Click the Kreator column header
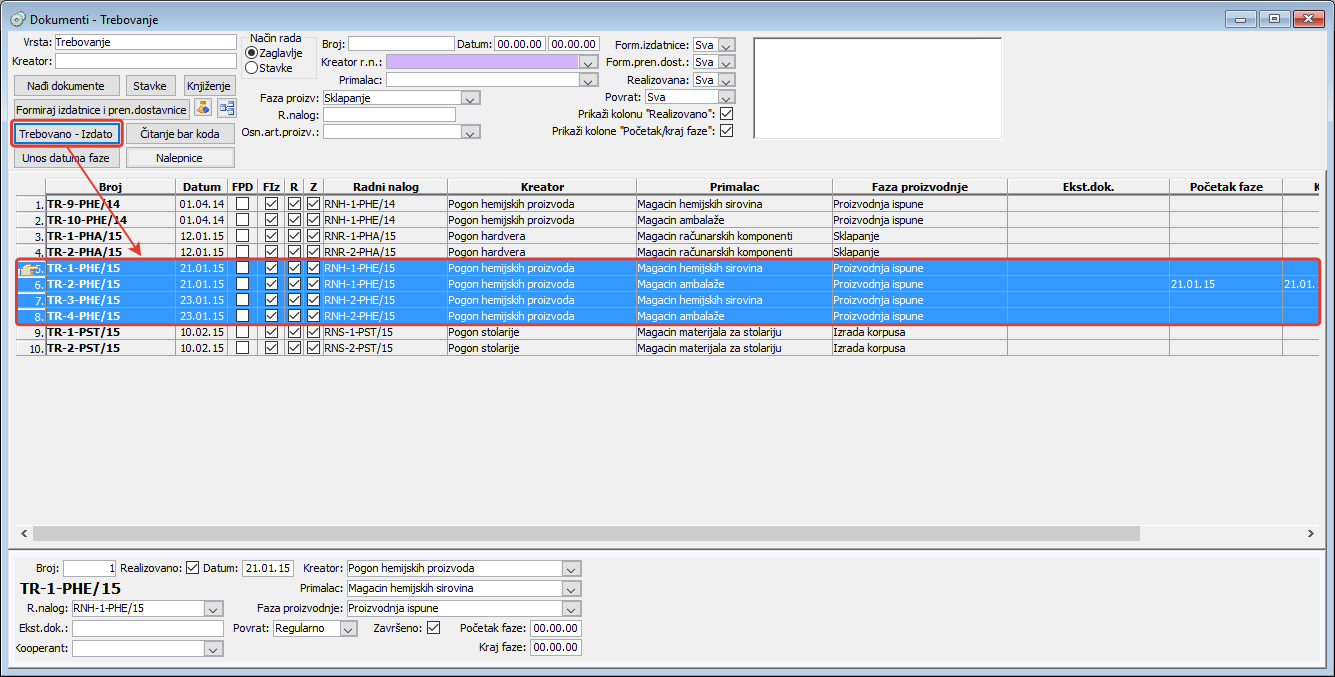1335x677 pixels. point(542,187)
